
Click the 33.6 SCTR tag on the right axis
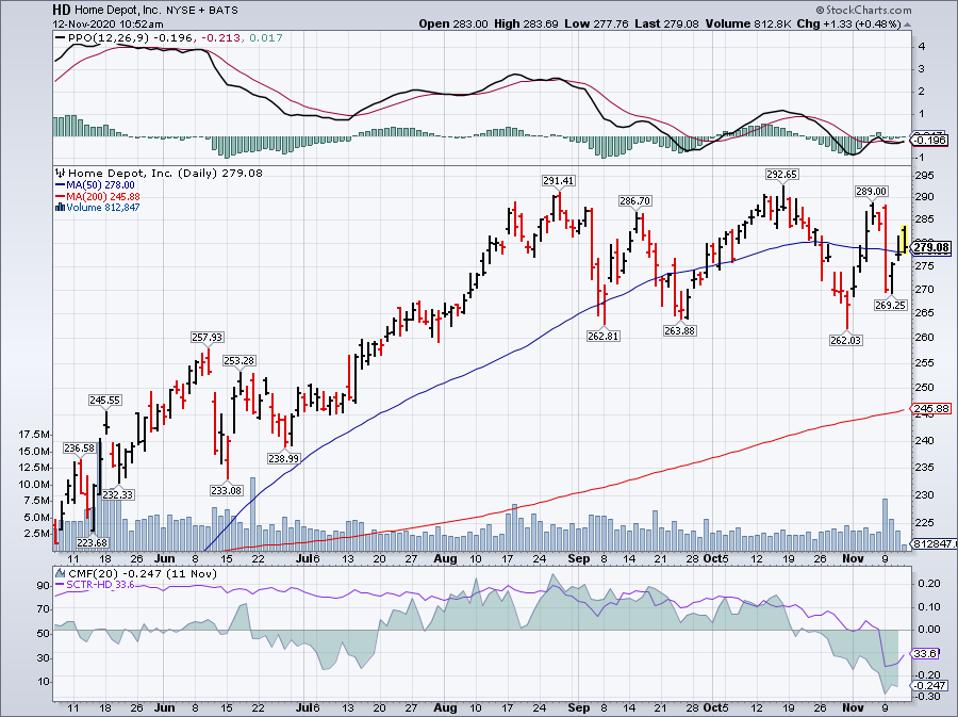[924, 653]
